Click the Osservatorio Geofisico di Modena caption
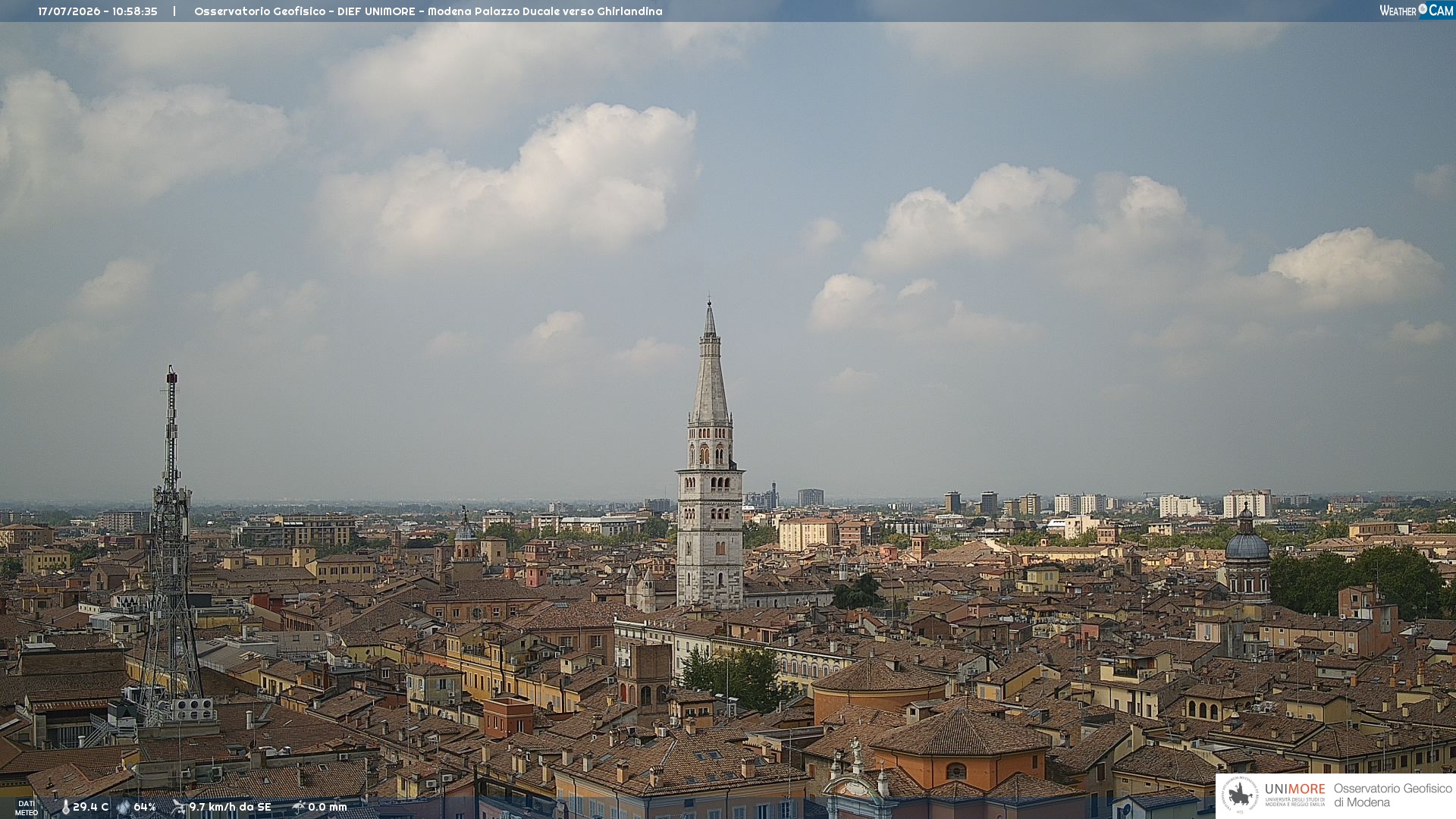 [1392, 795]
